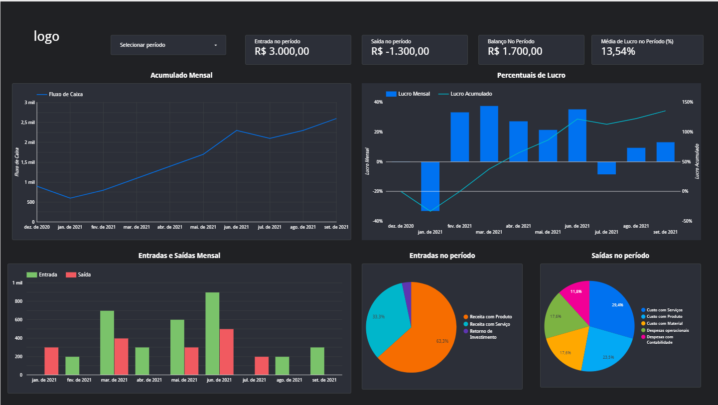Image resolution: width=718 pixels, height=405 pixels.
Task: Click the Custo com Serviços legend marker
Action: (x=641, y=311)
